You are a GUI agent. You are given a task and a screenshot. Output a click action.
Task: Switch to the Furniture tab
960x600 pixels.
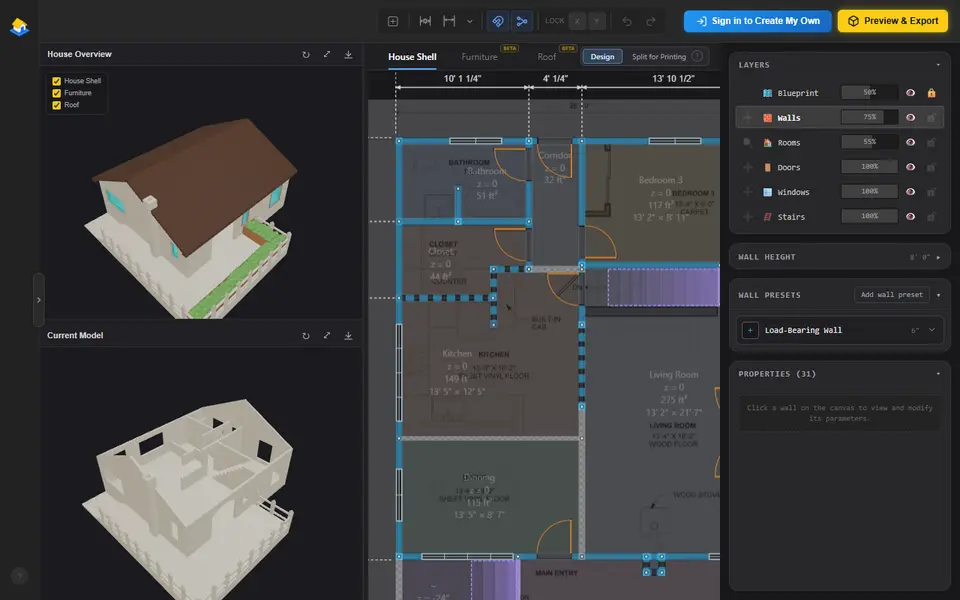pos(479,57)
